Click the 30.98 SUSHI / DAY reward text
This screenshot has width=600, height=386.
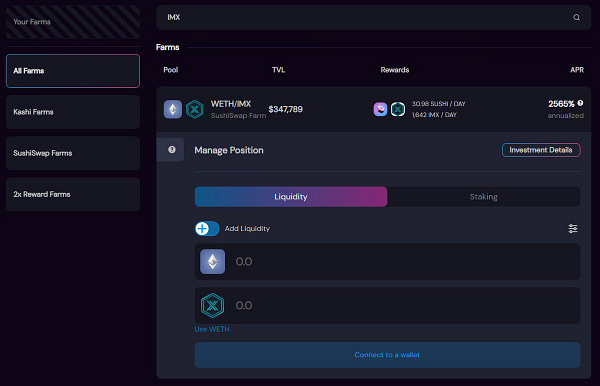[439, 104]
